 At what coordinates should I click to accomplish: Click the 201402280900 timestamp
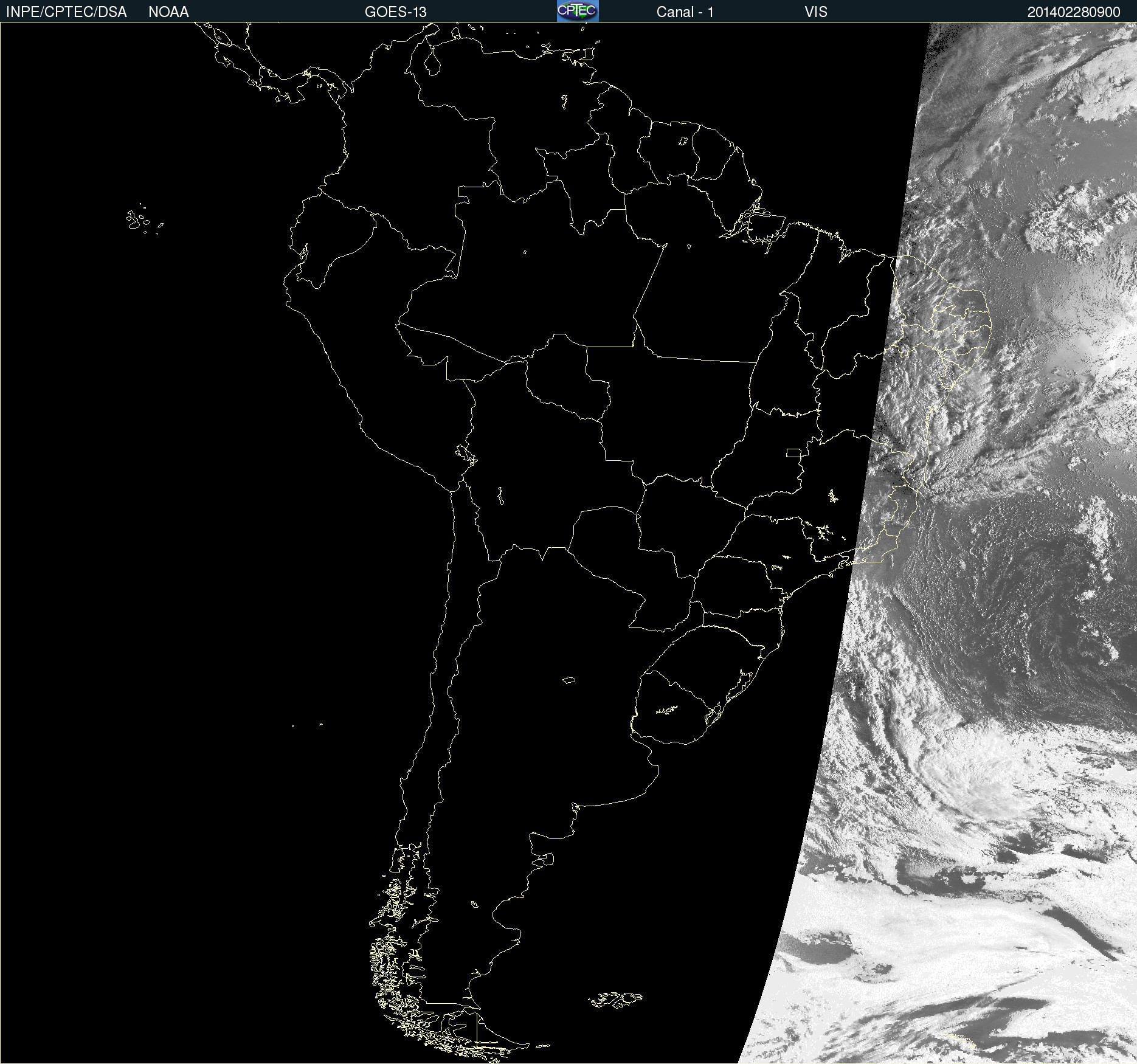1074,12
